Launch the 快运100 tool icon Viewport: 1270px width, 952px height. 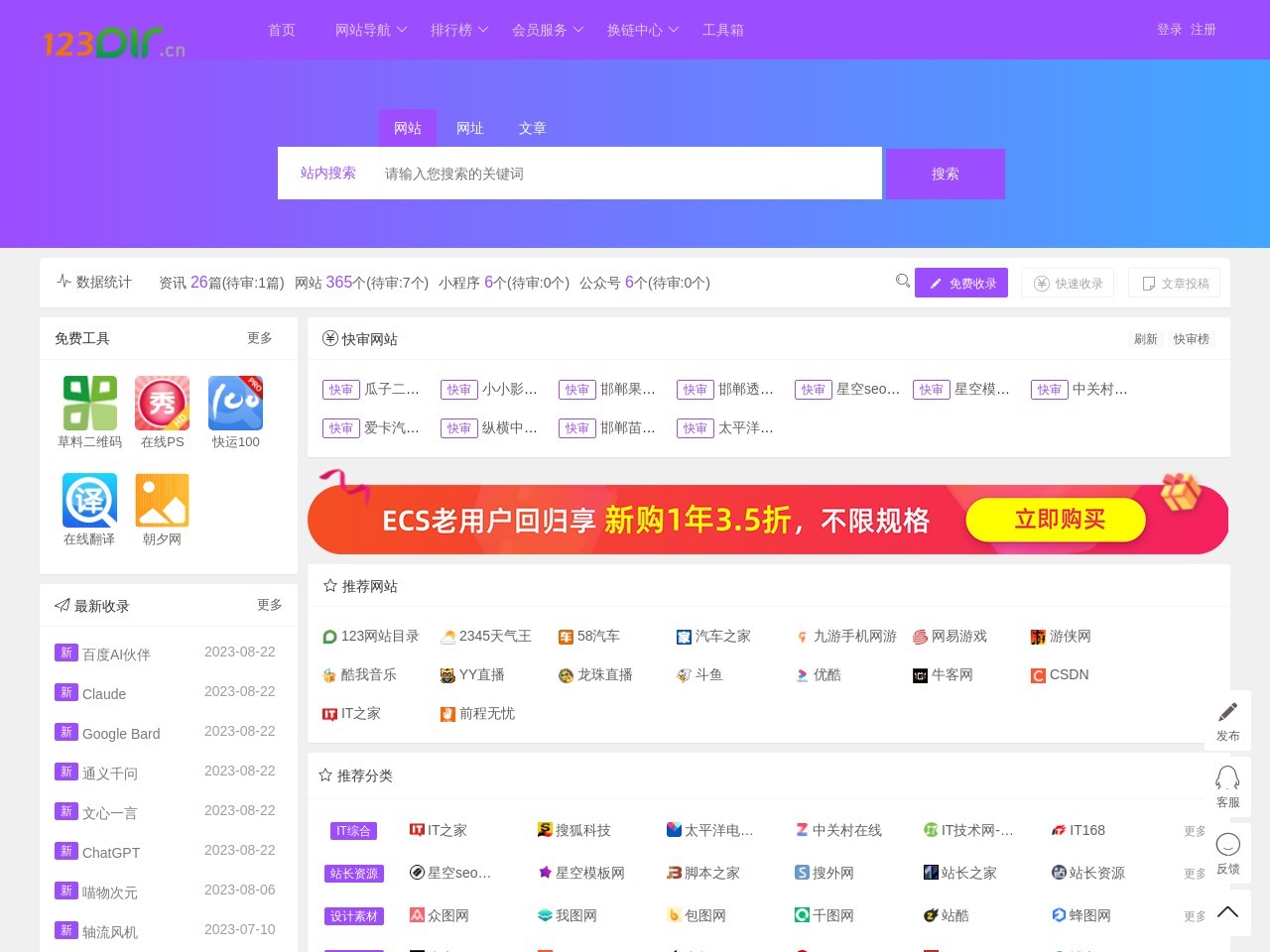pos(235,401)
